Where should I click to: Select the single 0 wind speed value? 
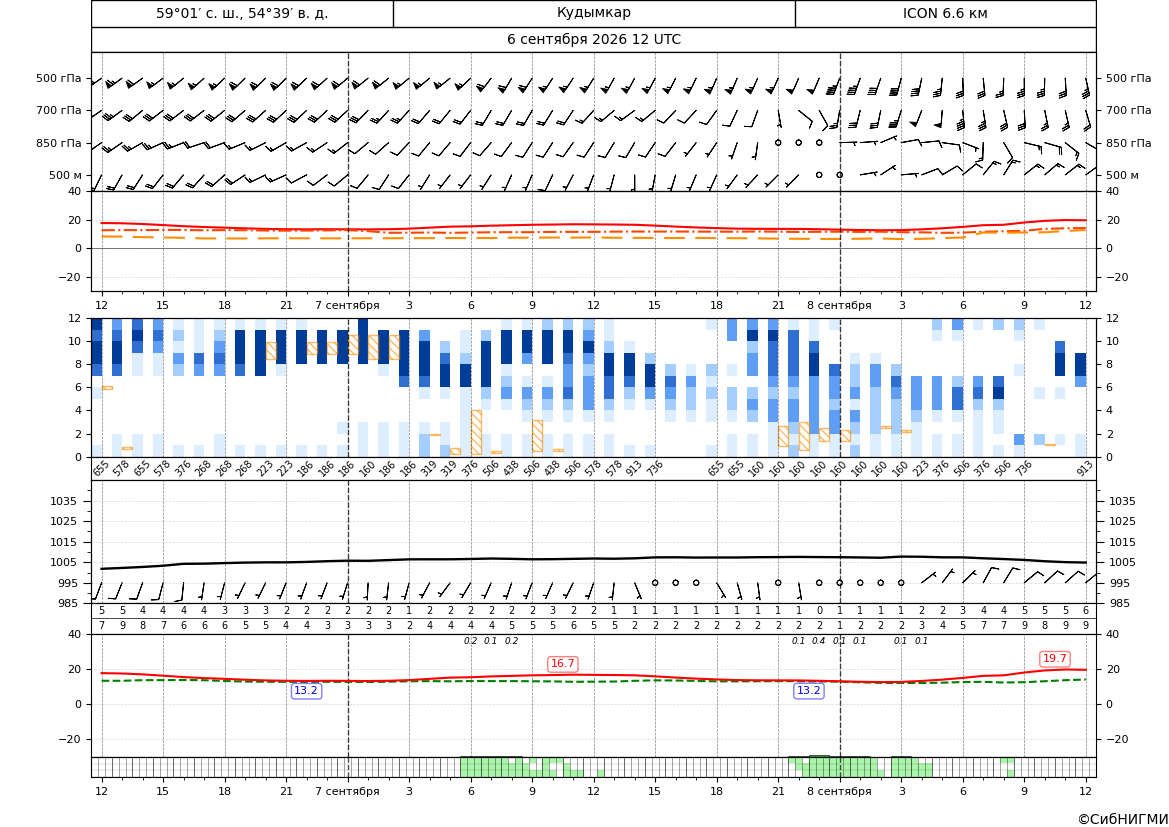[x=819, y=610]
